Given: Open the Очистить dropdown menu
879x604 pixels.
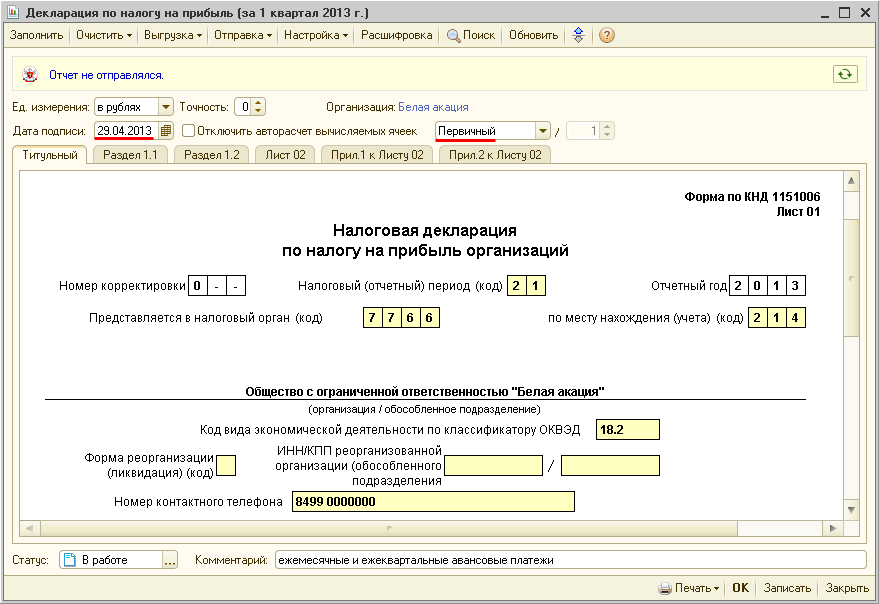Looking at the screenshot, I should (x=104, y=35).
